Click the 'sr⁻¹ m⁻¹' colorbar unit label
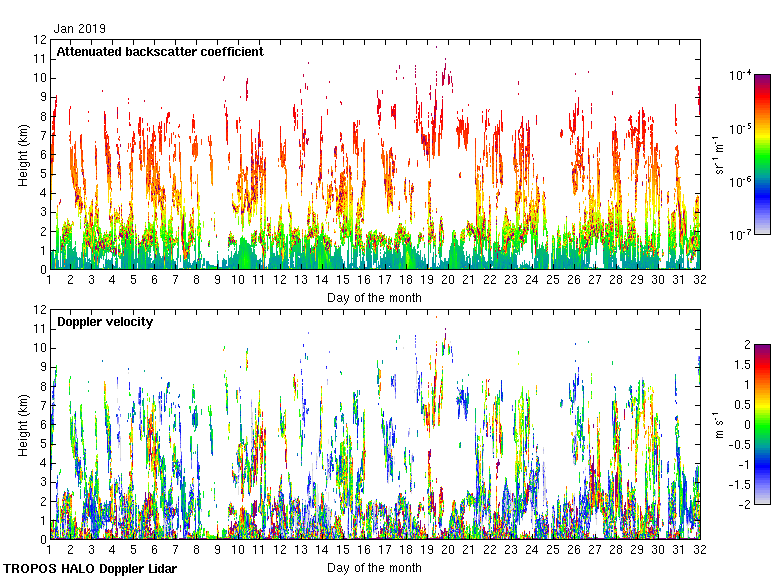 (x=719, y=155)
